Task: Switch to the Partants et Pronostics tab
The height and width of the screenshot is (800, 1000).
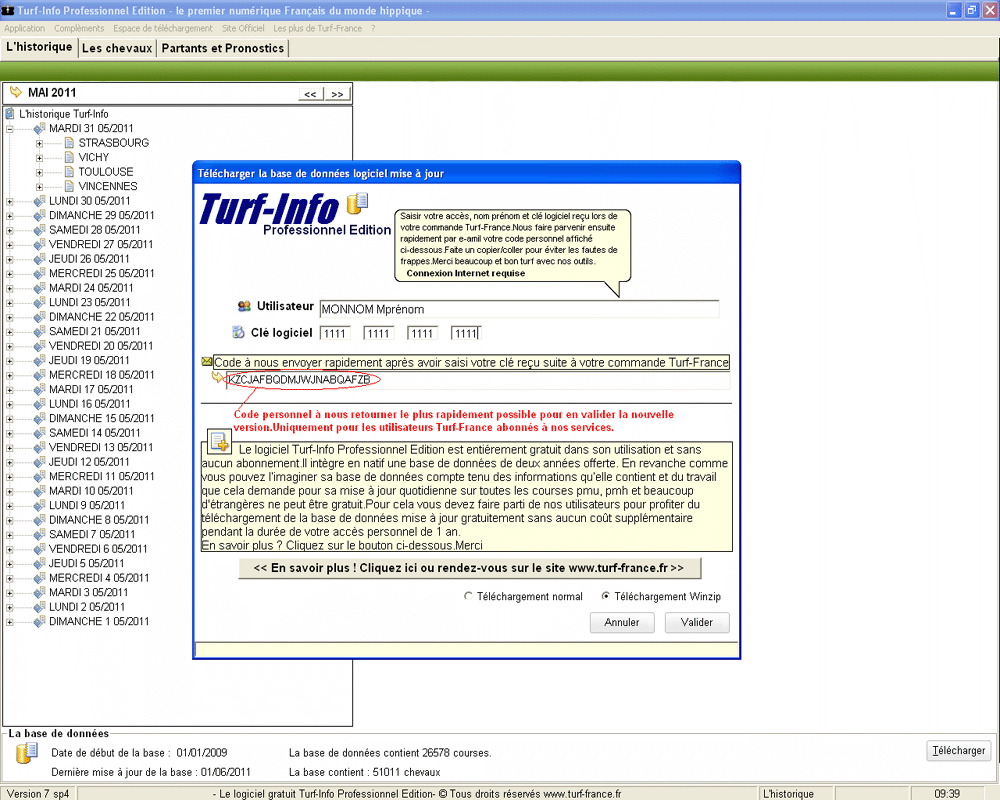Action: 223,48
